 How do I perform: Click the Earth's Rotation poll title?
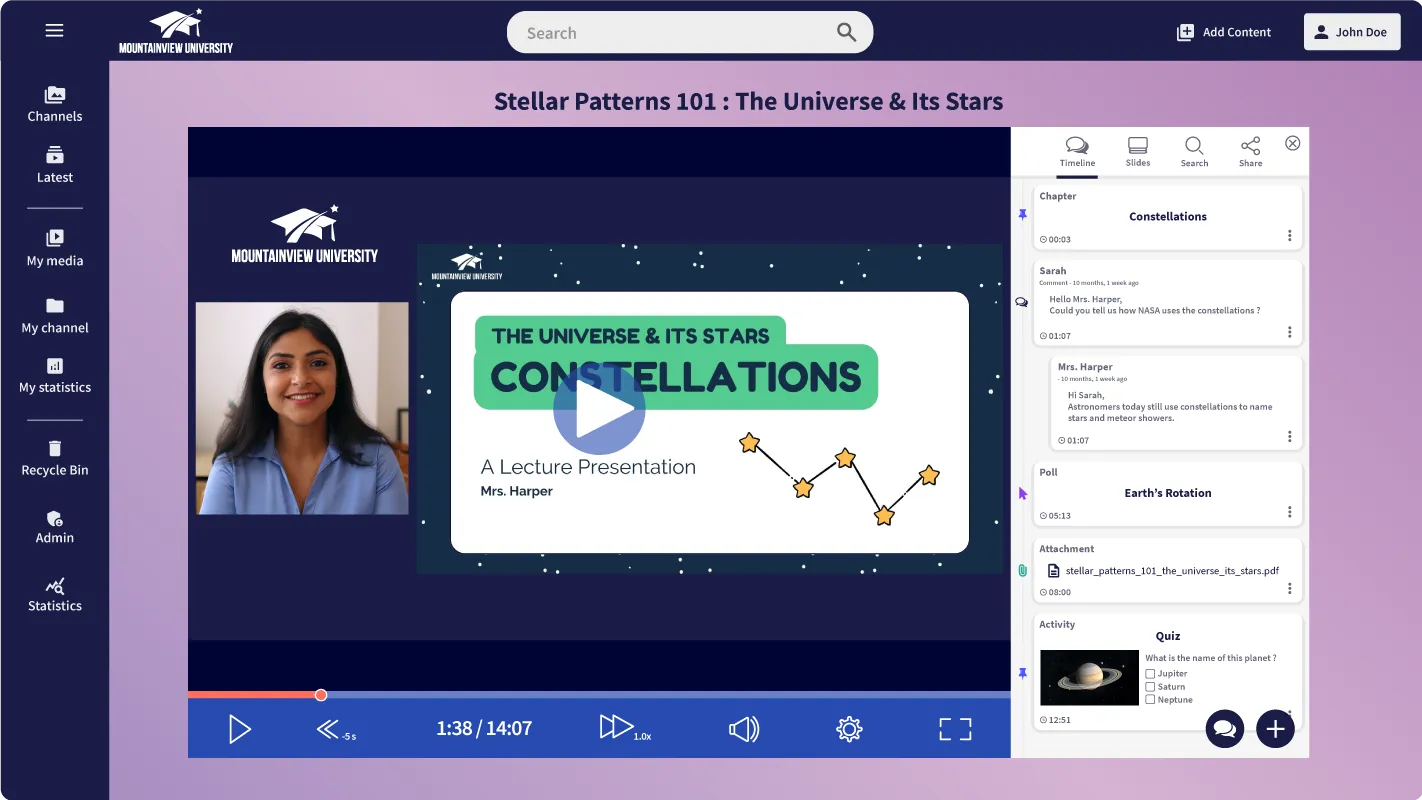[x=1168, y=493]
